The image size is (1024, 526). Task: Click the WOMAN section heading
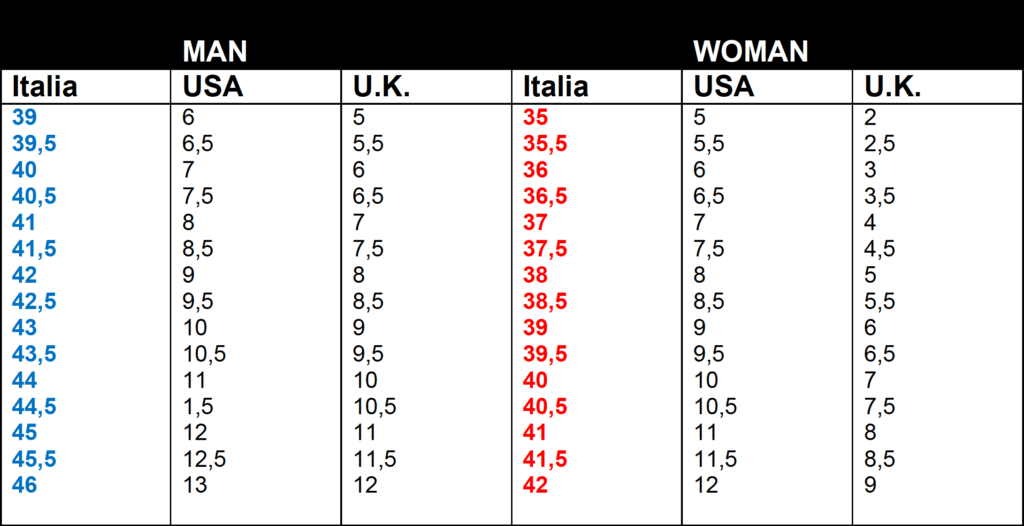(750, 51)
